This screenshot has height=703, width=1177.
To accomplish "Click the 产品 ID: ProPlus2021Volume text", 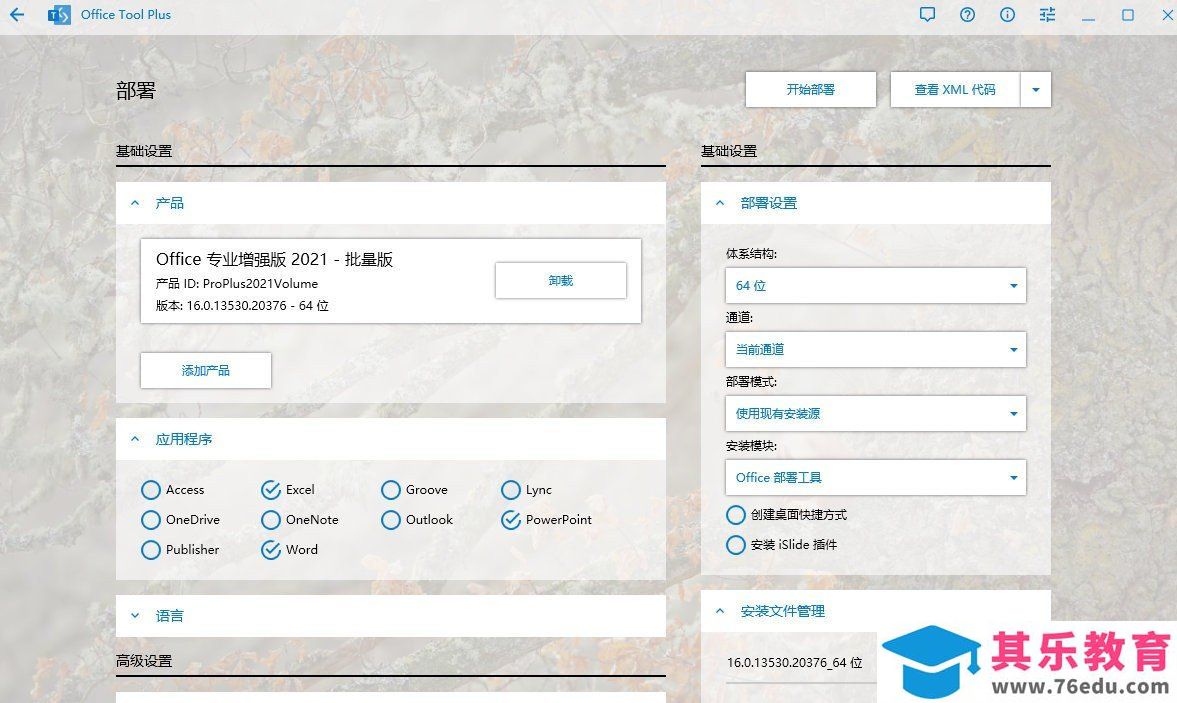I will (236, 284).
